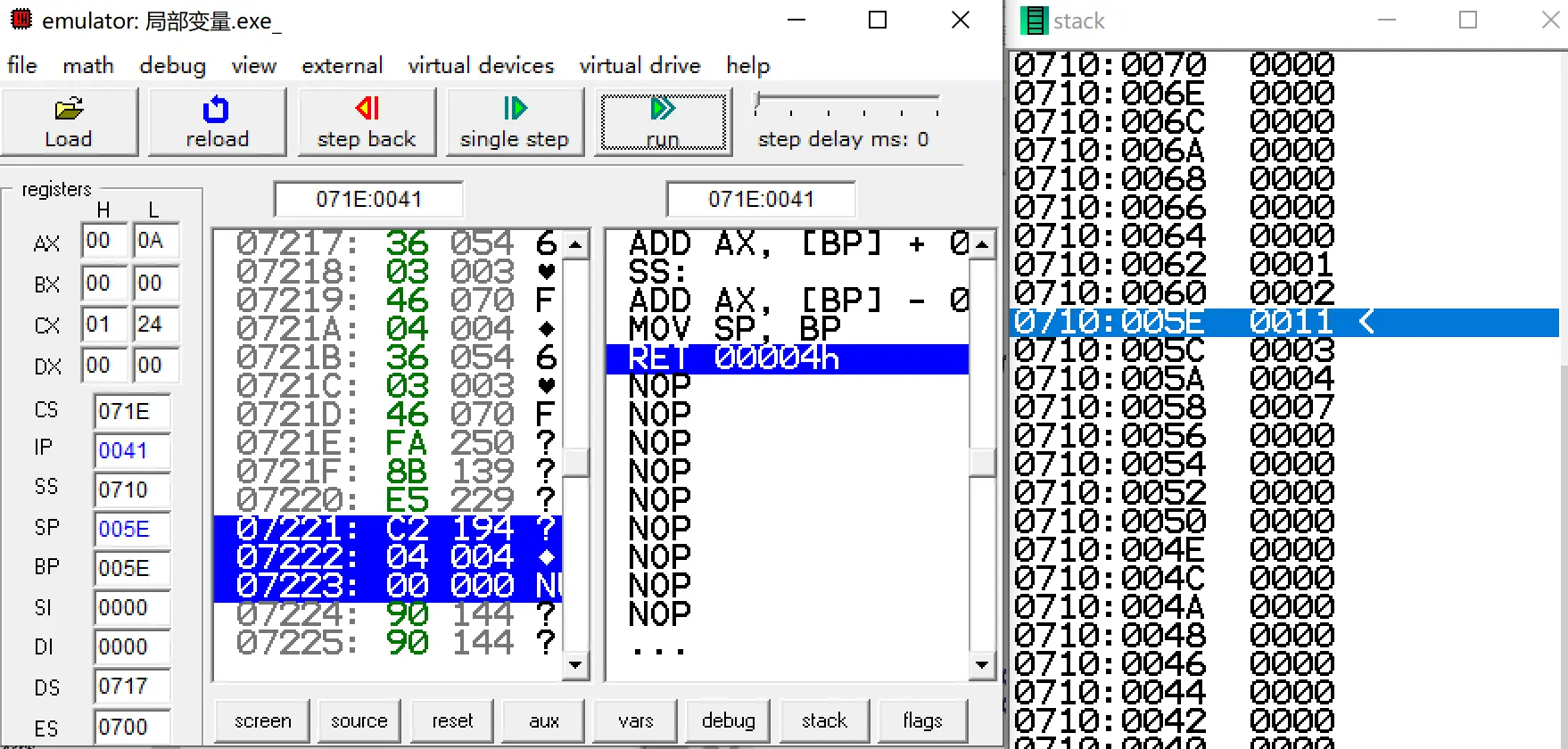This screenshot has width=1568, height=749.
Task: Click the AX low byte field 0A
Action: point(156,241)
